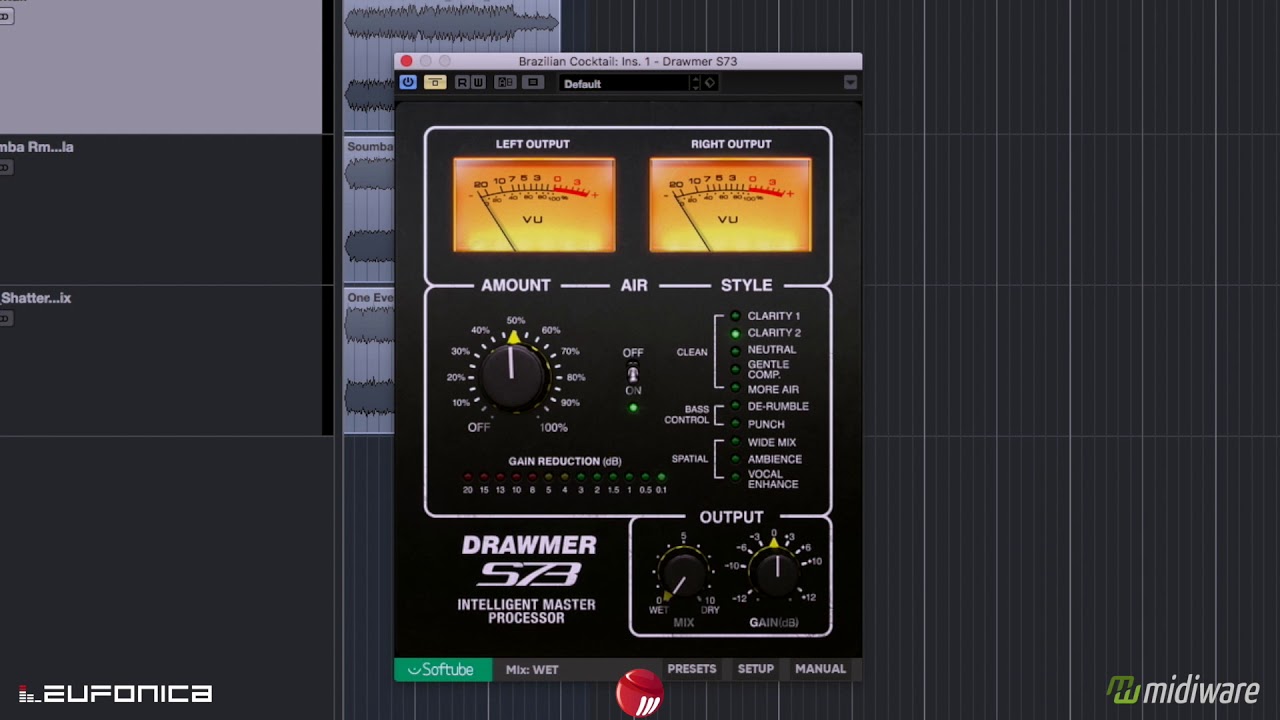Toggle the plugin power bypass button
The height and width of the screenshot is (720, 1280).
[408, 83]
